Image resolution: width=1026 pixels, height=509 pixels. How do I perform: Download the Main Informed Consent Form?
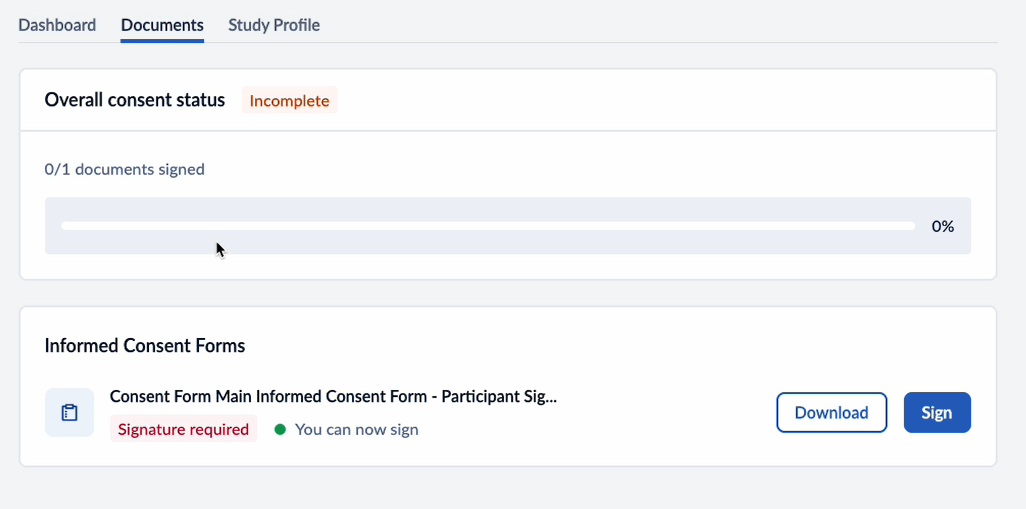pos(831,412)
